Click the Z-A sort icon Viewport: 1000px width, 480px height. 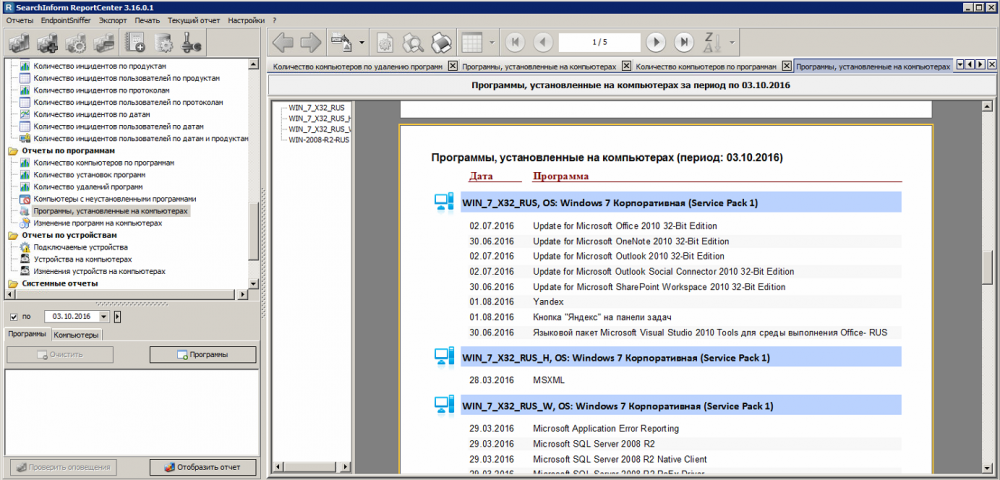pyautogui.click(x=710, y=43)
